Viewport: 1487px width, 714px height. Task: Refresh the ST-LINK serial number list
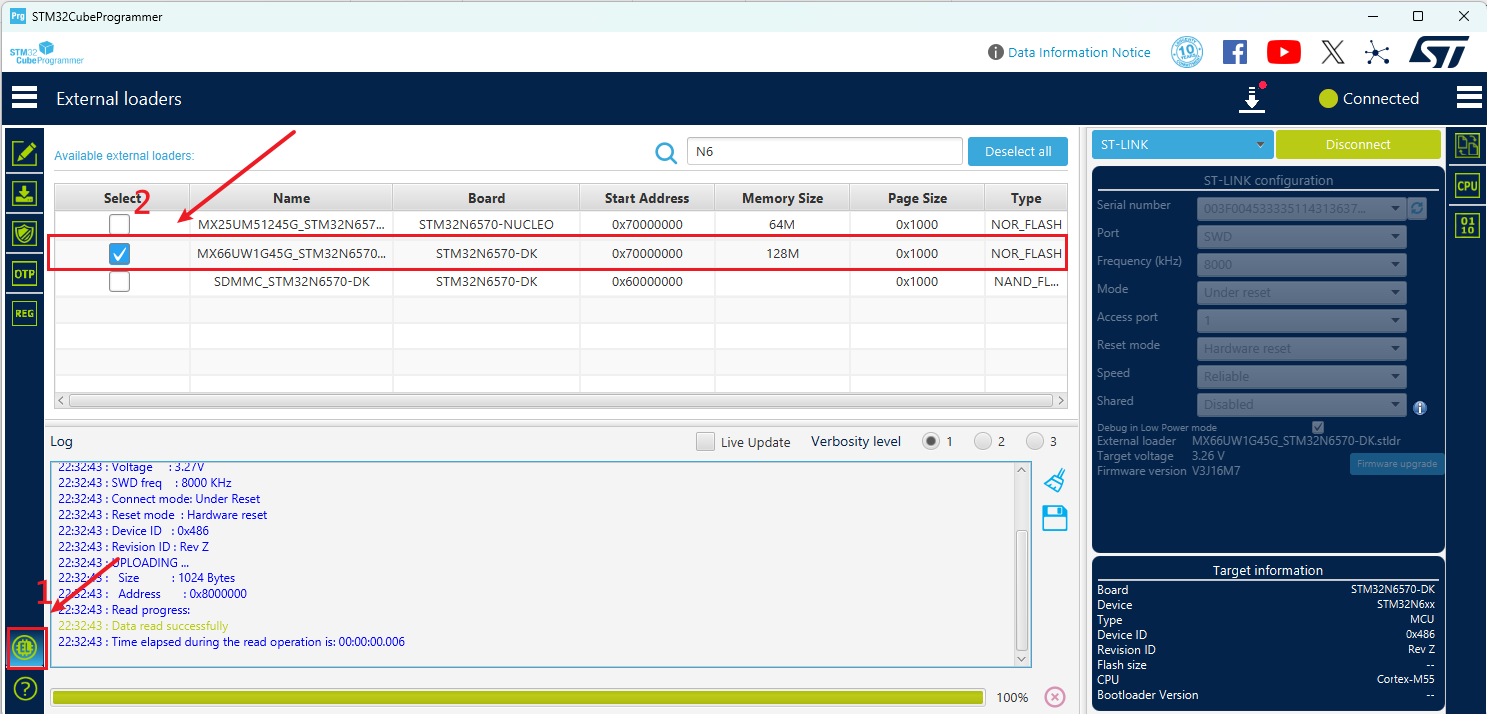click(x=1416, y=209)
